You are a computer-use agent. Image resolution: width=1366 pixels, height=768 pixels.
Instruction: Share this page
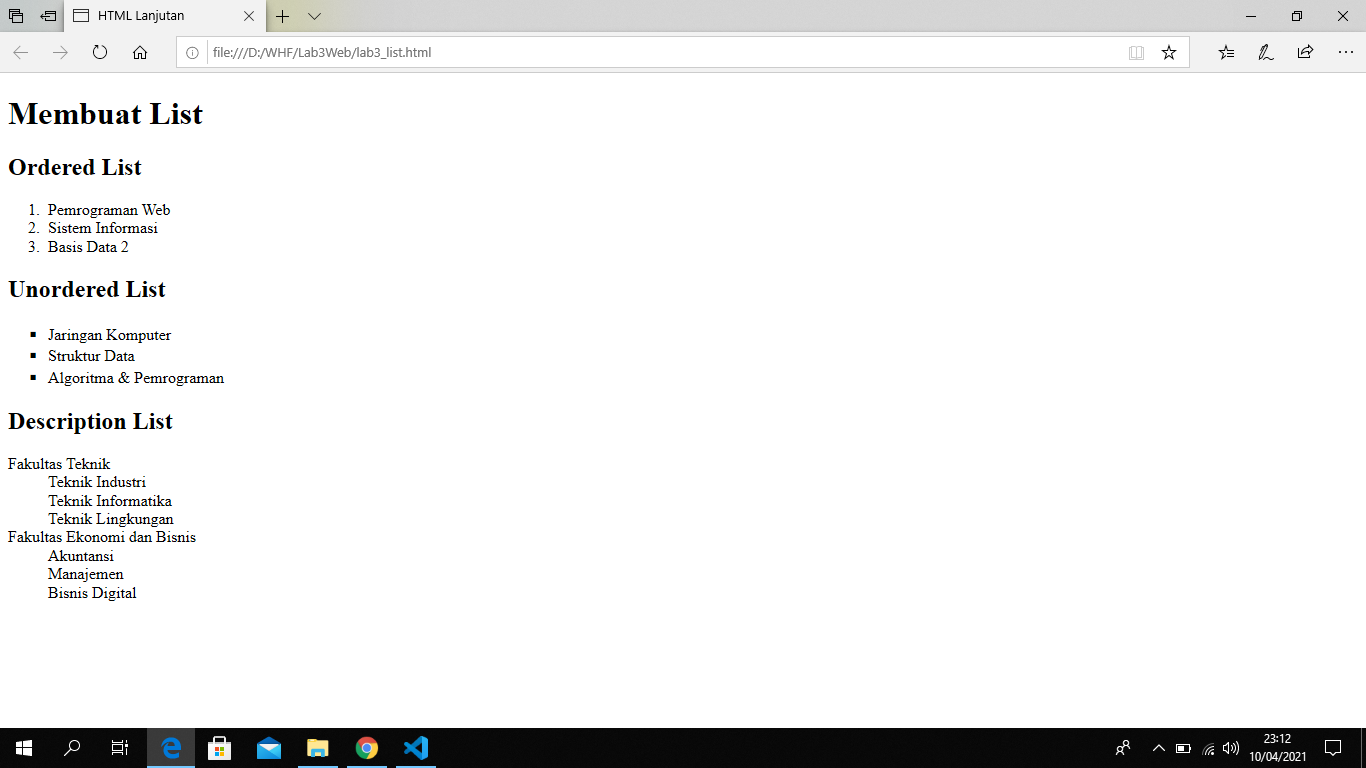[x=1305, y=53]
